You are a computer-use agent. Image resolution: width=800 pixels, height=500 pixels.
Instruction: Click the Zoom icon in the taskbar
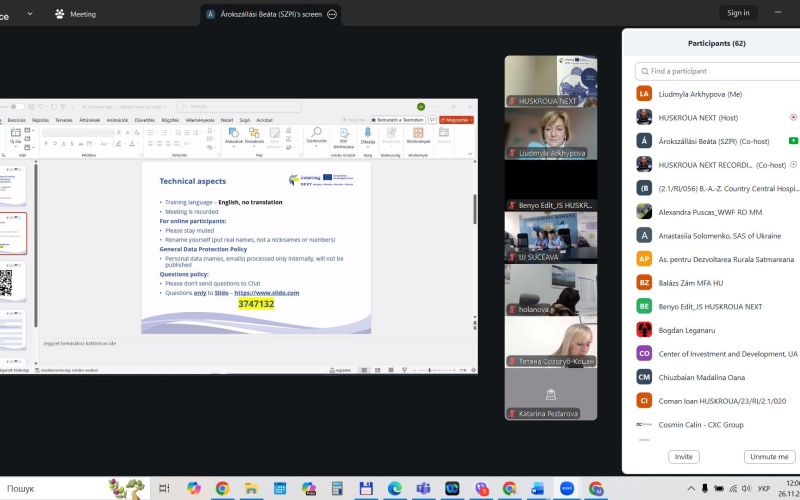click(x=567, y=489)
